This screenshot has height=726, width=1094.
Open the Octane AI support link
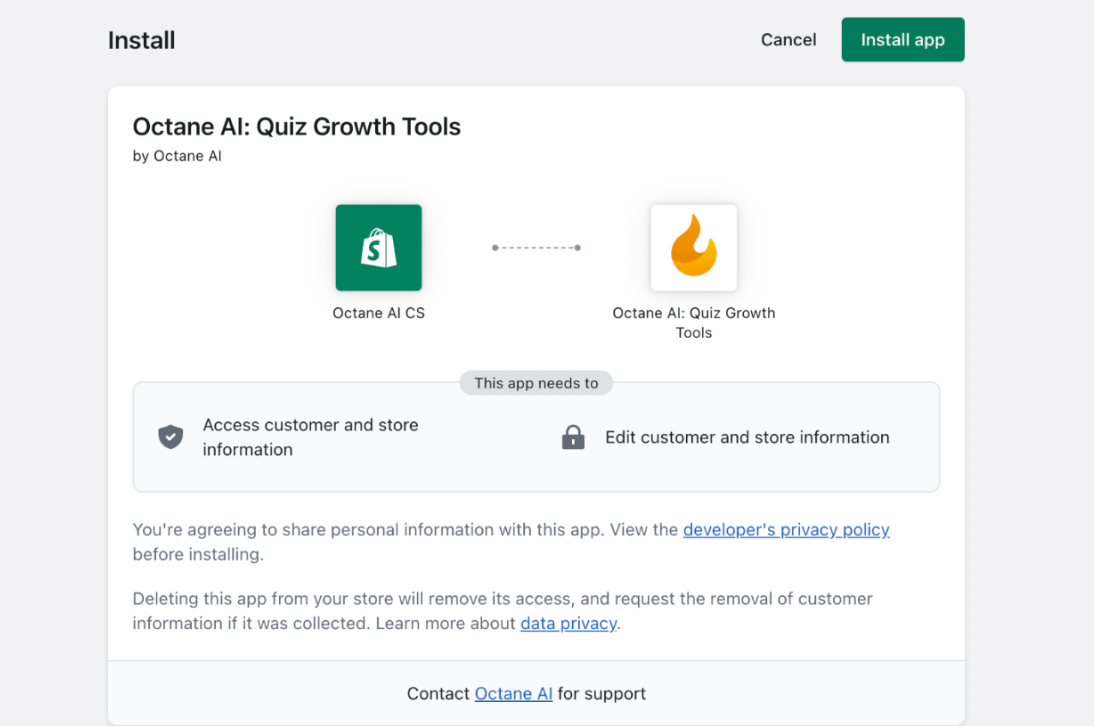(514, 693)
